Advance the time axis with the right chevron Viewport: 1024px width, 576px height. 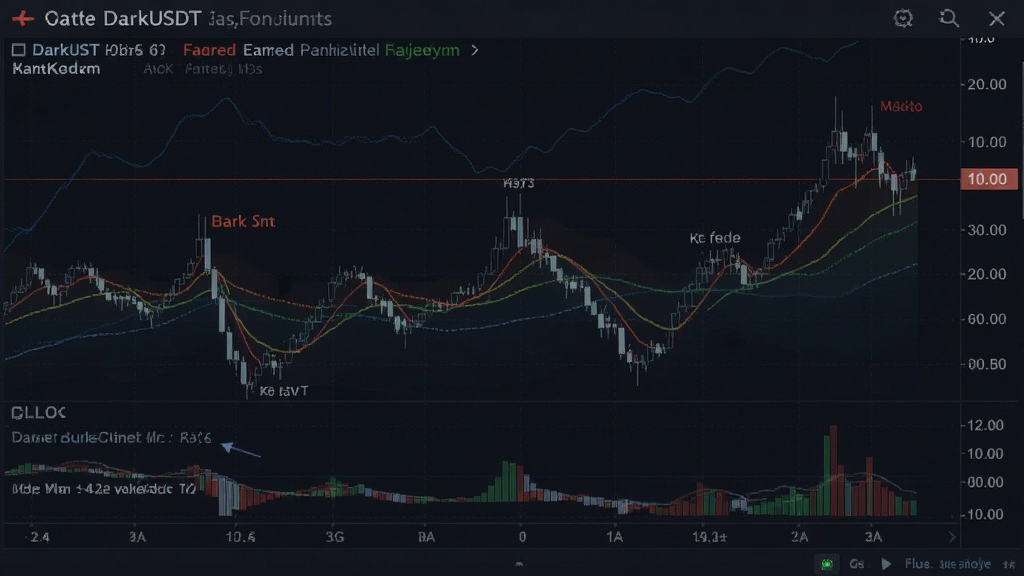coord(952,537)
